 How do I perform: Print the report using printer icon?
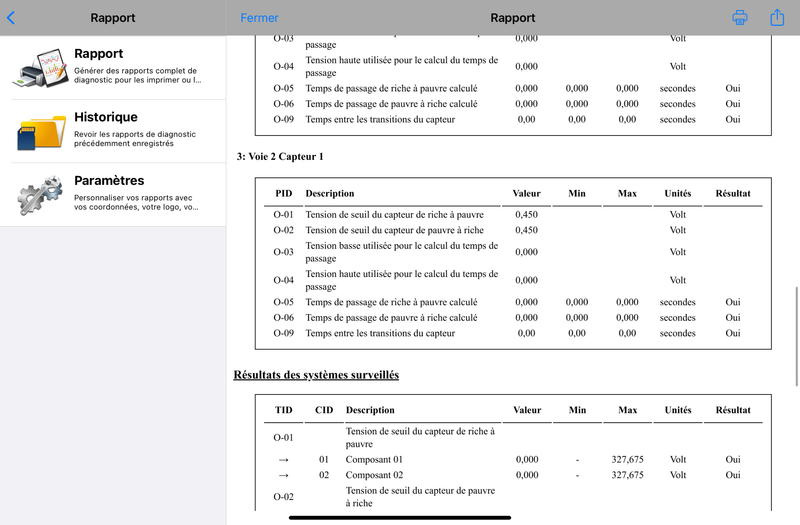coord(740,18)
